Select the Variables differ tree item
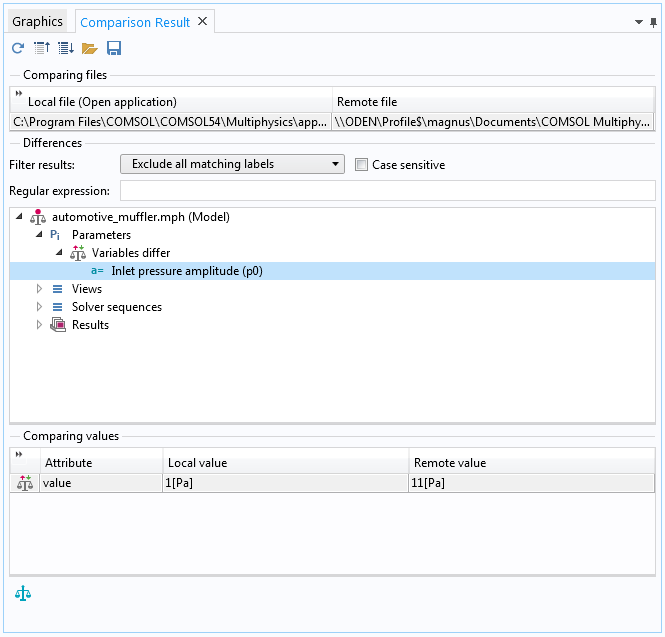This screenshot has height=637, width=665. (131, 253)
